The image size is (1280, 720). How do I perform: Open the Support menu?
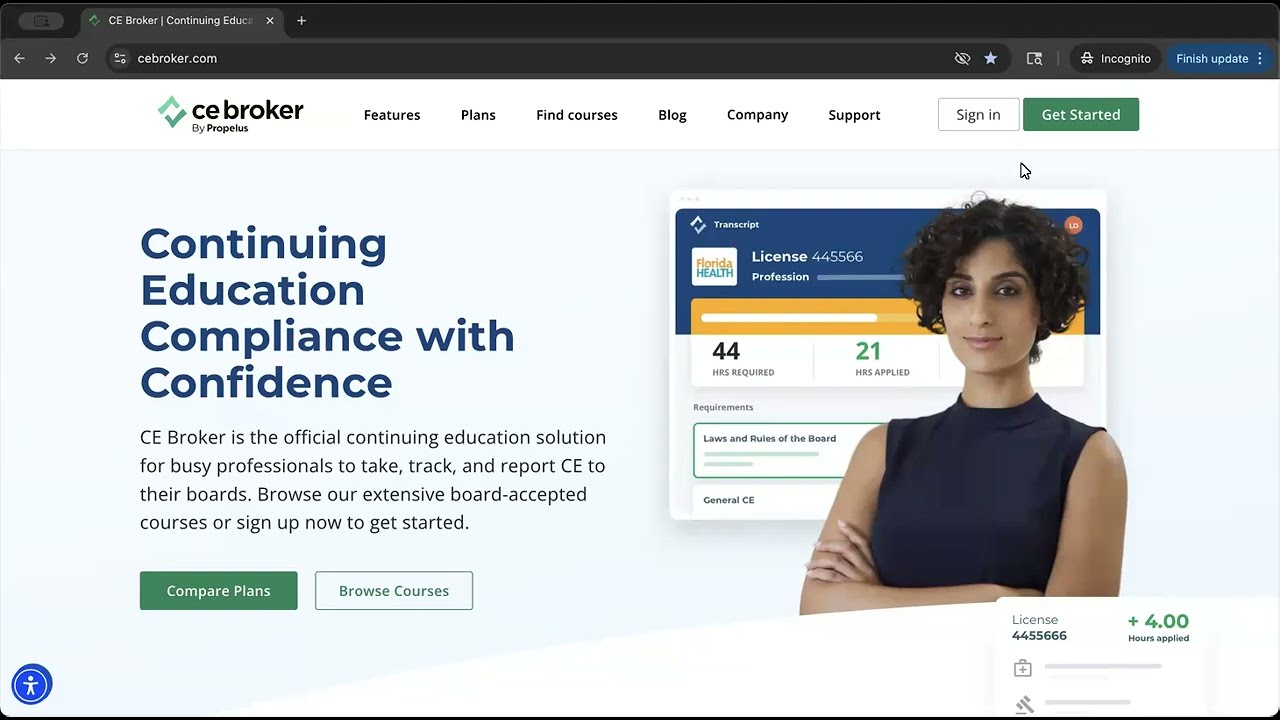[x=854, y=115]
